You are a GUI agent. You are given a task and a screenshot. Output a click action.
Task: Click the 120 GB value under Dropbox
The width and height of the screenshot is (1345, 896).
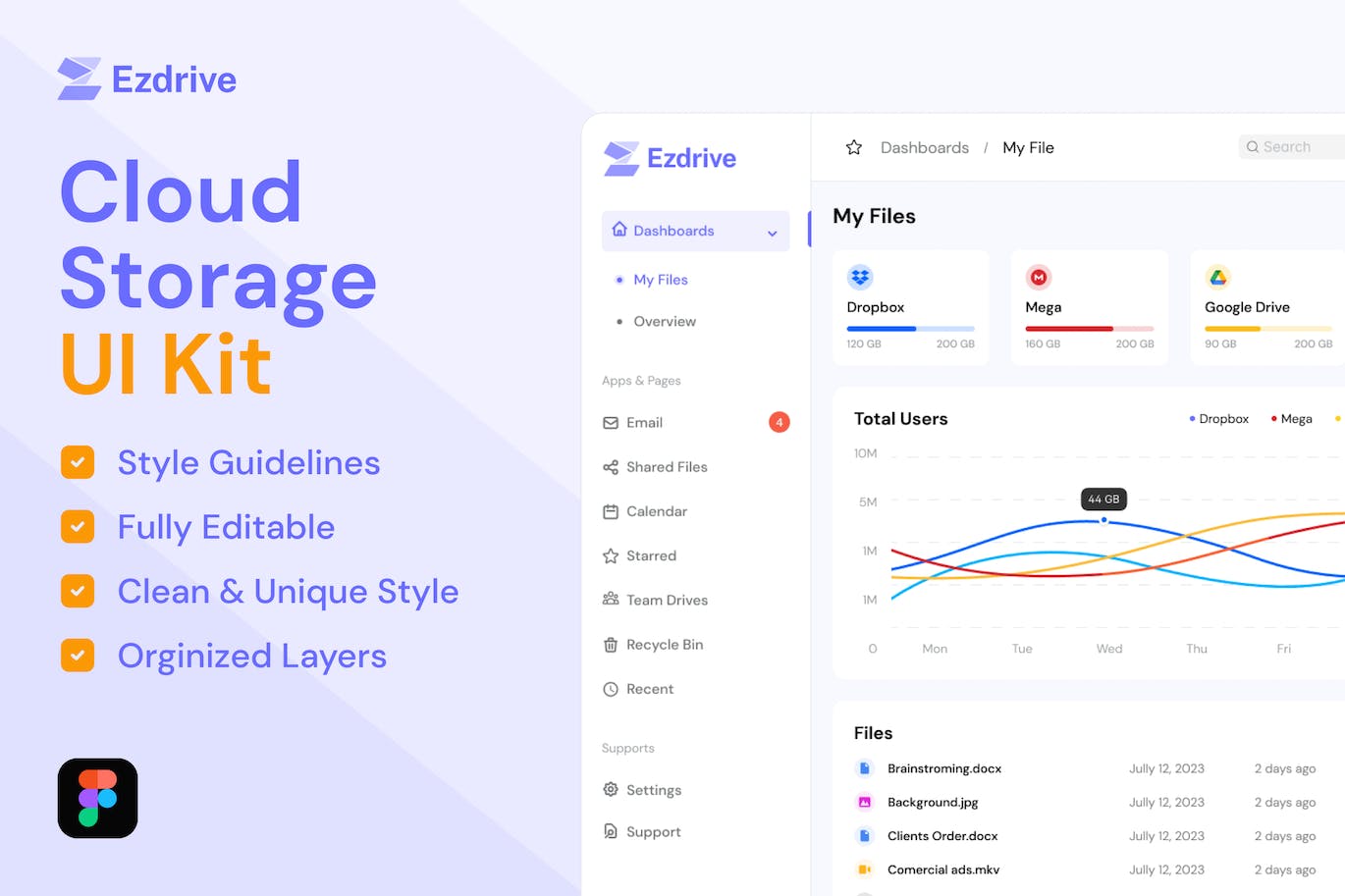(x=864, y=344)
